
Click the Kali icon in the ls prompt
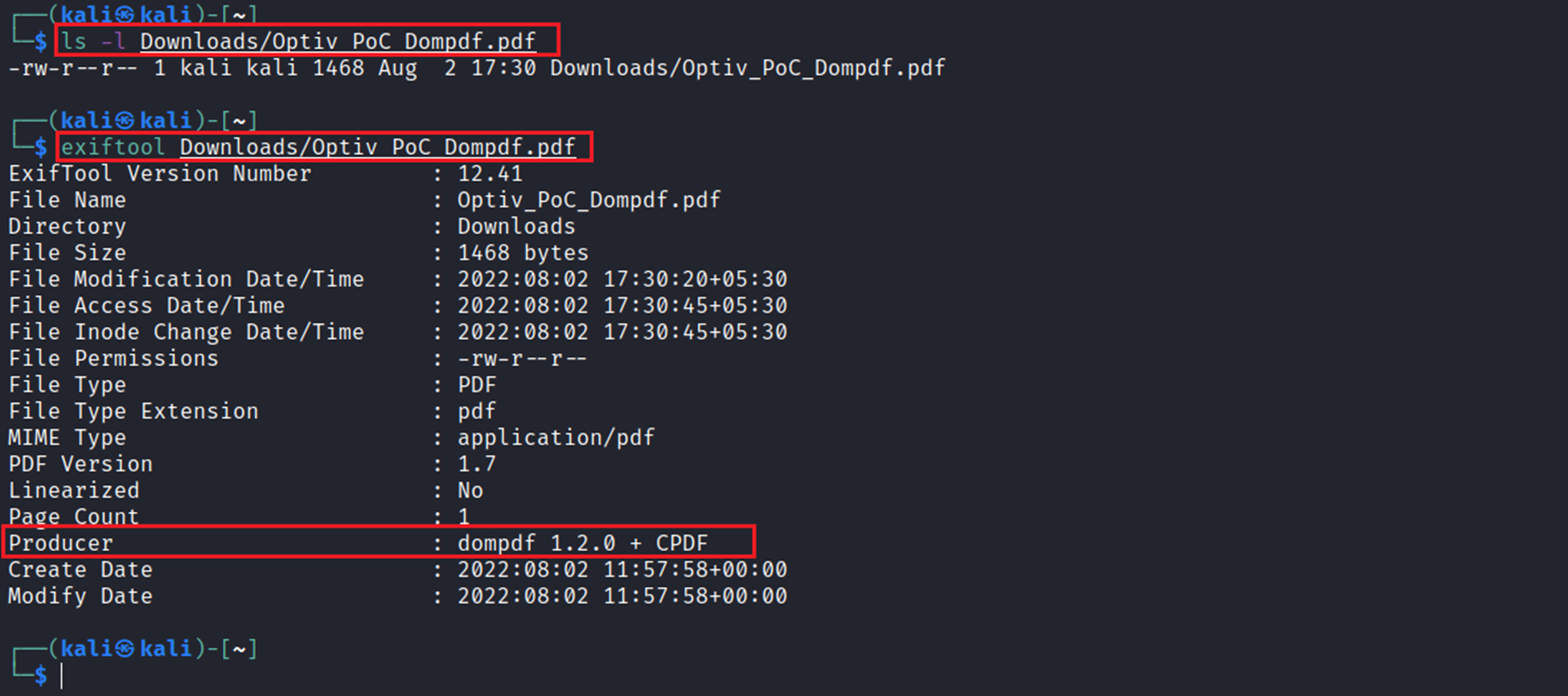click(x=125, y=15)
